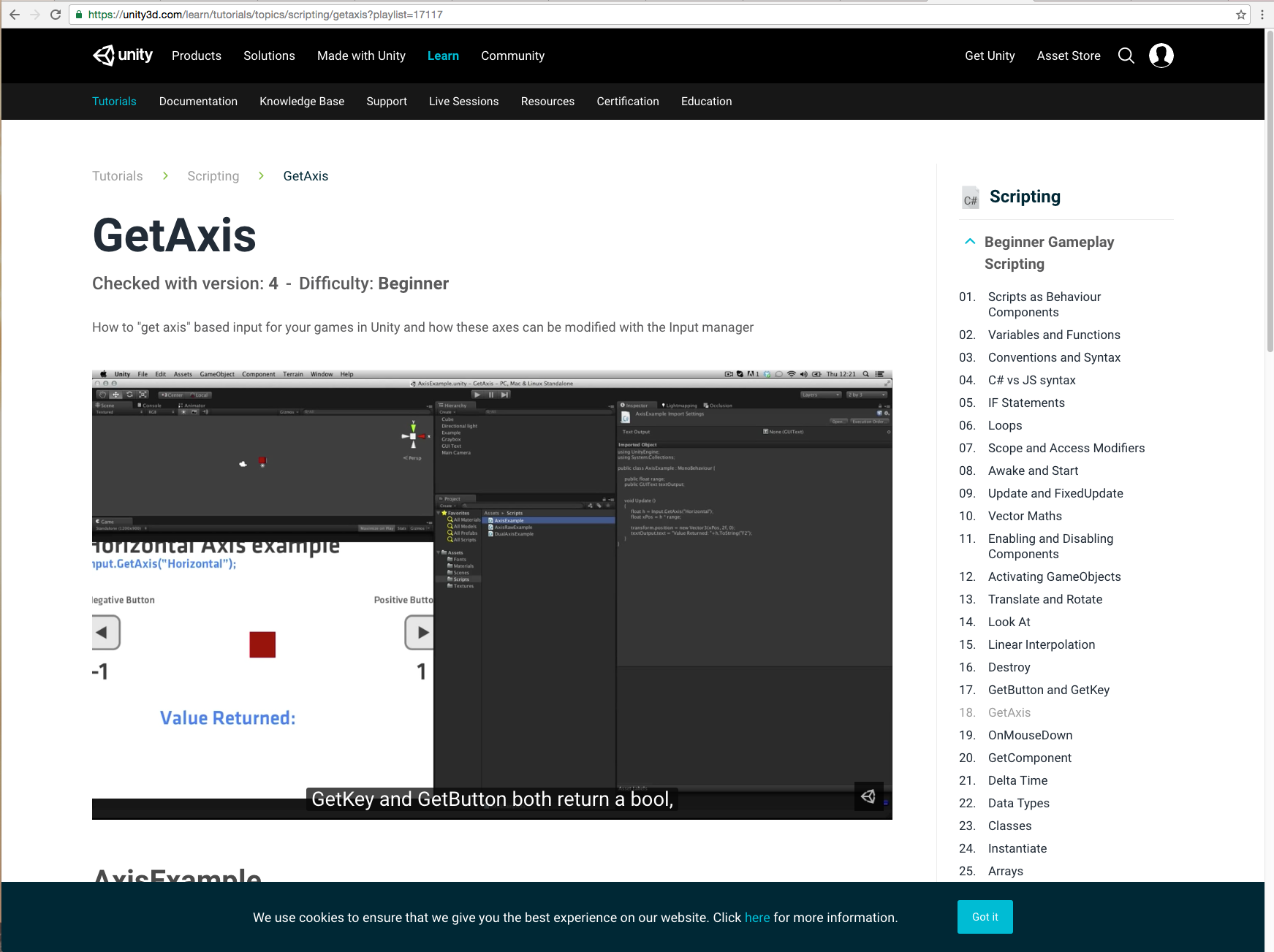Open the user account avatar icon
The image size is (1274, 952).
click(x=1161, y=56)
